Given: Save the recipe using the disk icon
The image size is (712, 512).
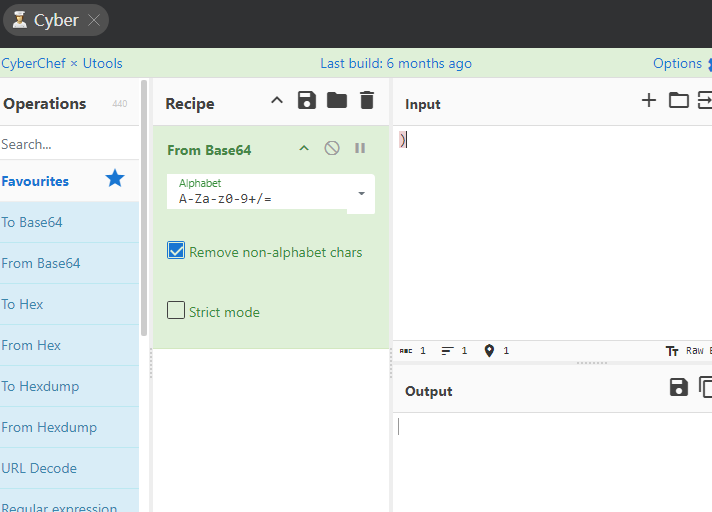Looking at the screenshot, I should click(x=307, y=100).
